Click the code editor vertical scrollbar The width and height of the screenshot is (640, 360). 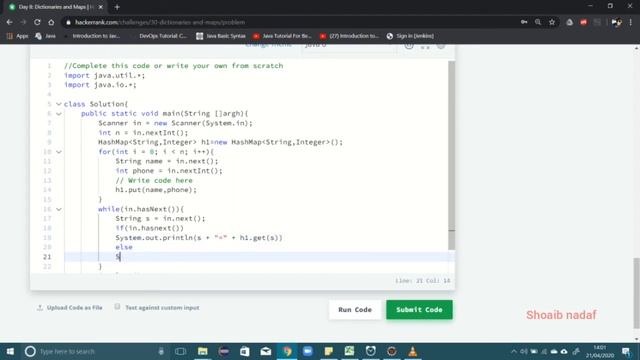coord(451,155)
